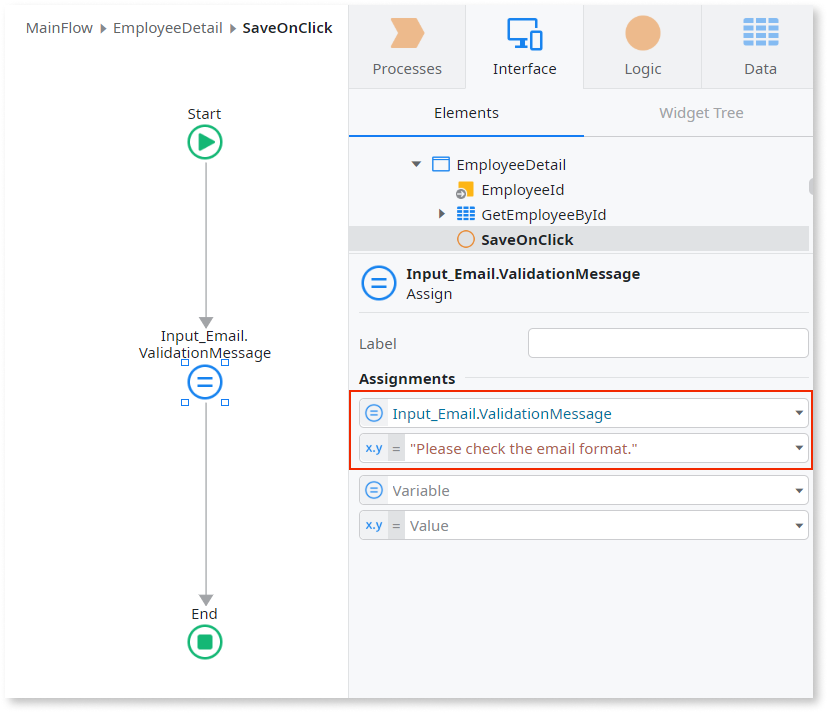Switch to the Widget Tree tab
Image resolution: width=828 pixels, height=713 pixels.
(700, 112)
